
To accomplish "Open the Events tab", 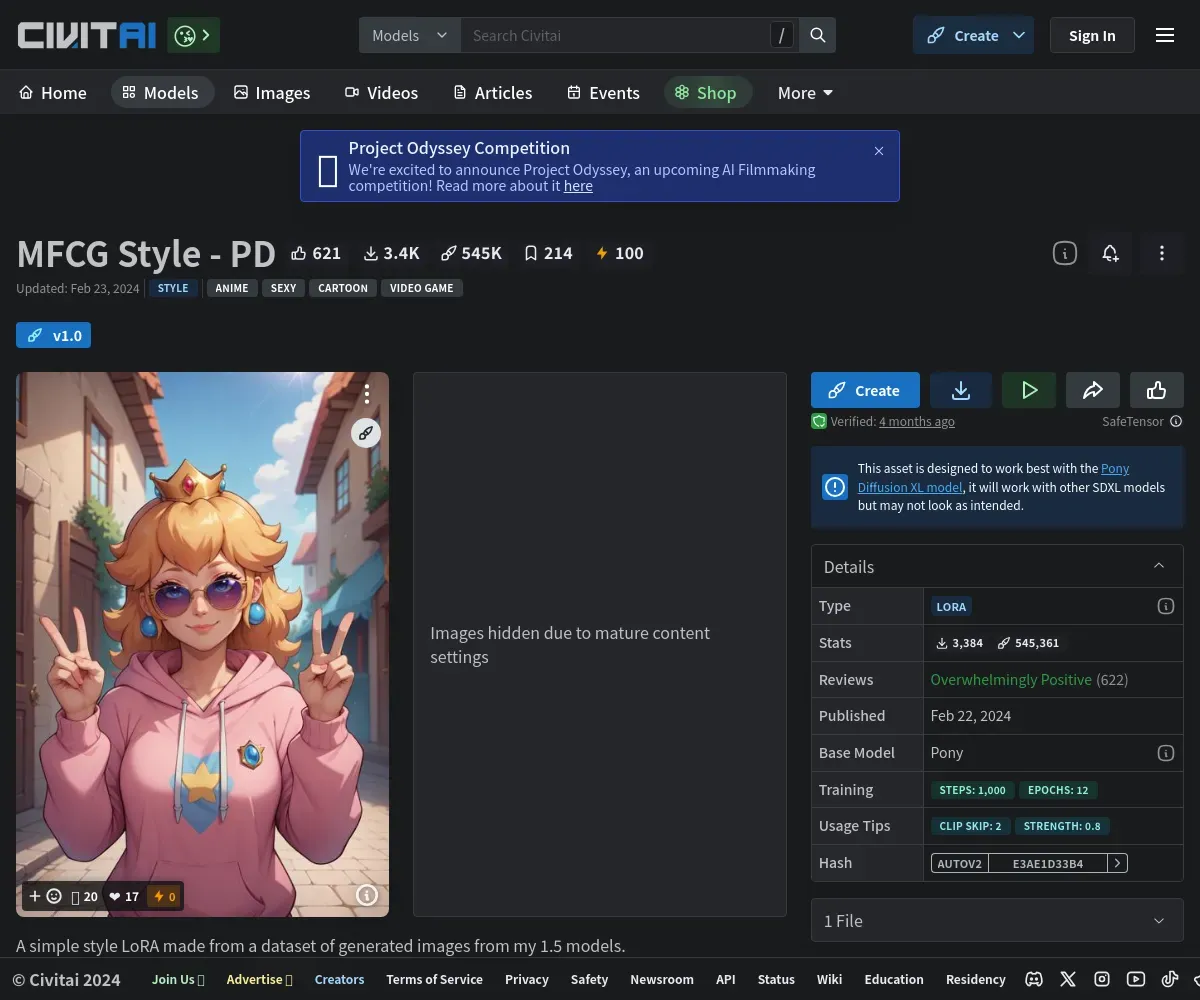I will pyautogui.click(x=603, y=93).
